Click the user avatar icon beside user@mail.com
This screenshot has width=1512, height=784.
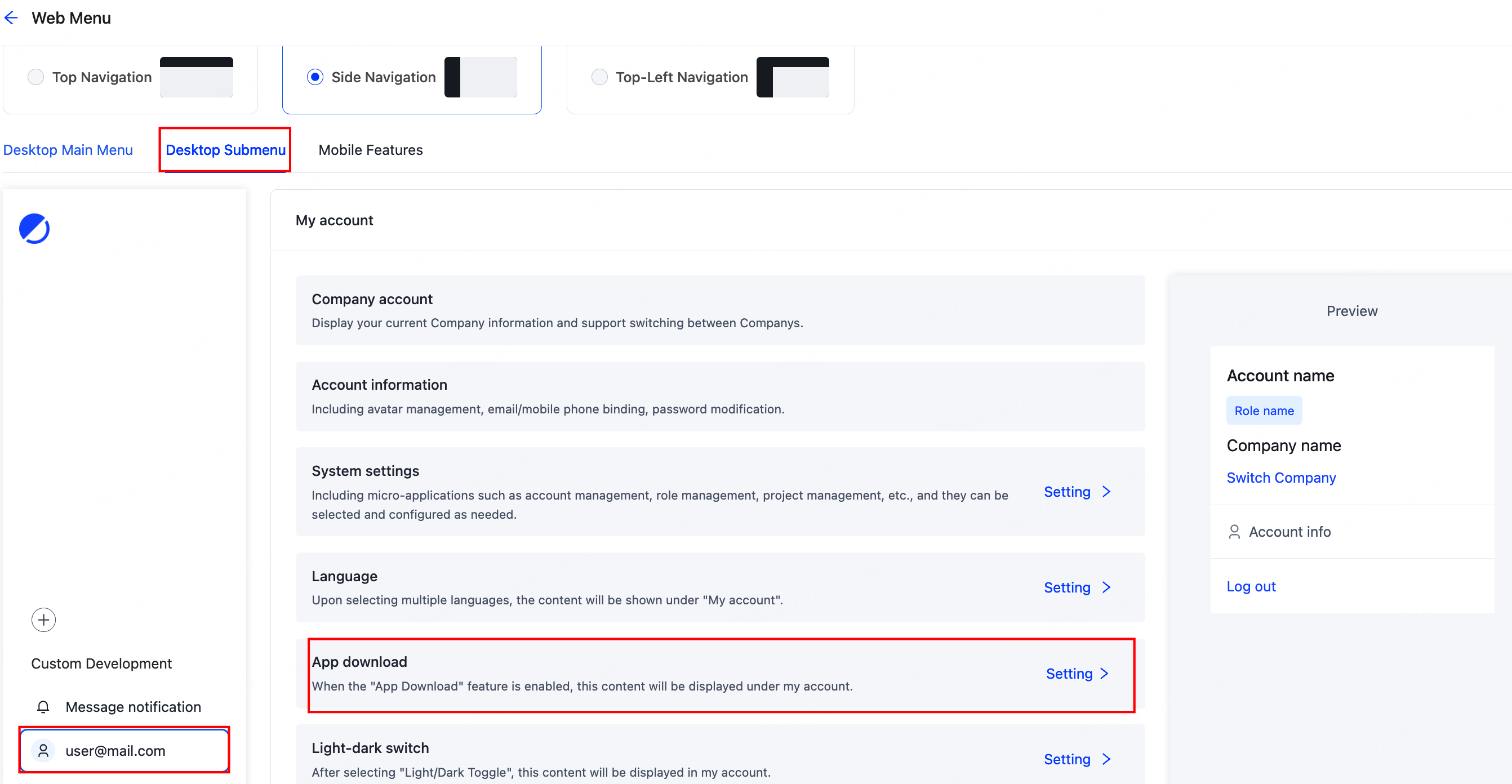click(x=43, y=751)
